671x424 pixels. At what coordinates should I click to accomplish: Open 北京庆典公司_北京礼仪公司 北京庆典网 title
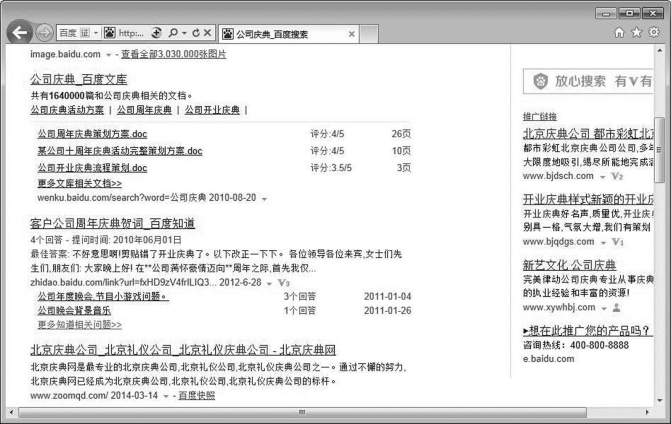pos(183,350)
